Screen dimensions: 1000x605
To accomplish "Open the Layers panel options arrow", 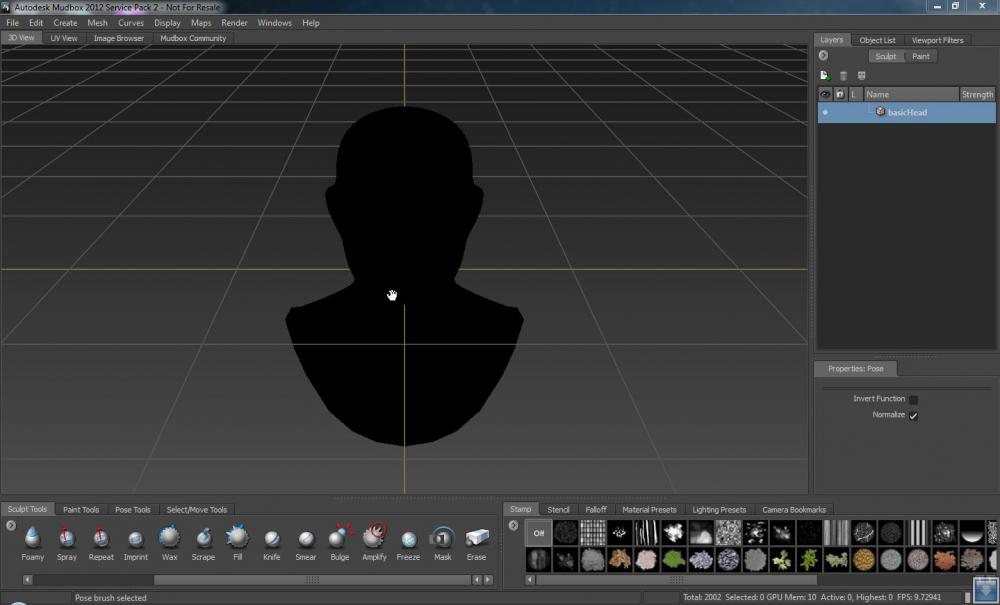I will pyautogui.click(x=824, y=56).
